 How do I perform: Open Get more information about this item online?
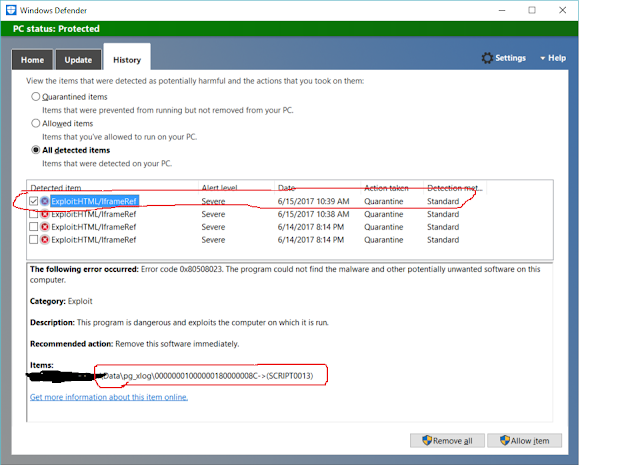coord(109,397)
